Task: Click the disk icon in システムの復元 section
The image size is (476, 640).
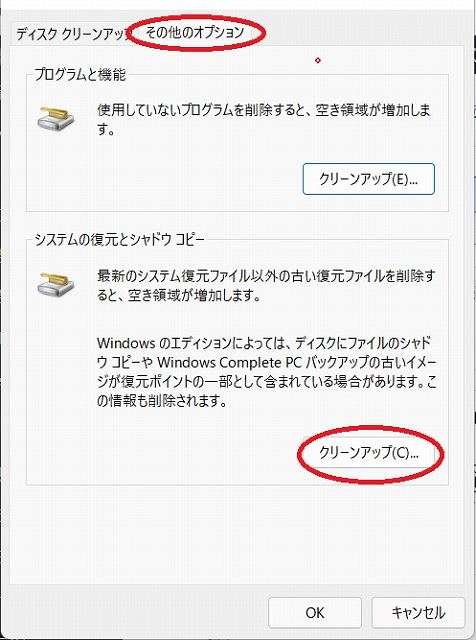Action: click(56, 283)
